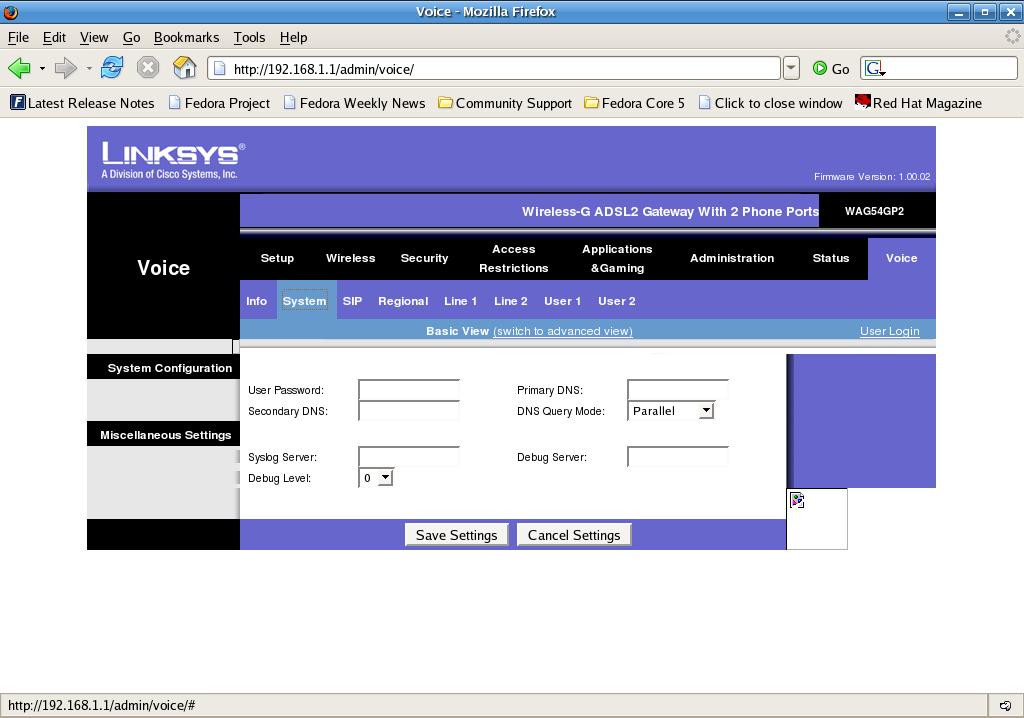Image resolution: width=1024 pixels, height=718 pixels.
Task: Reload the page with the refresh icon
Action: (112, 68)
